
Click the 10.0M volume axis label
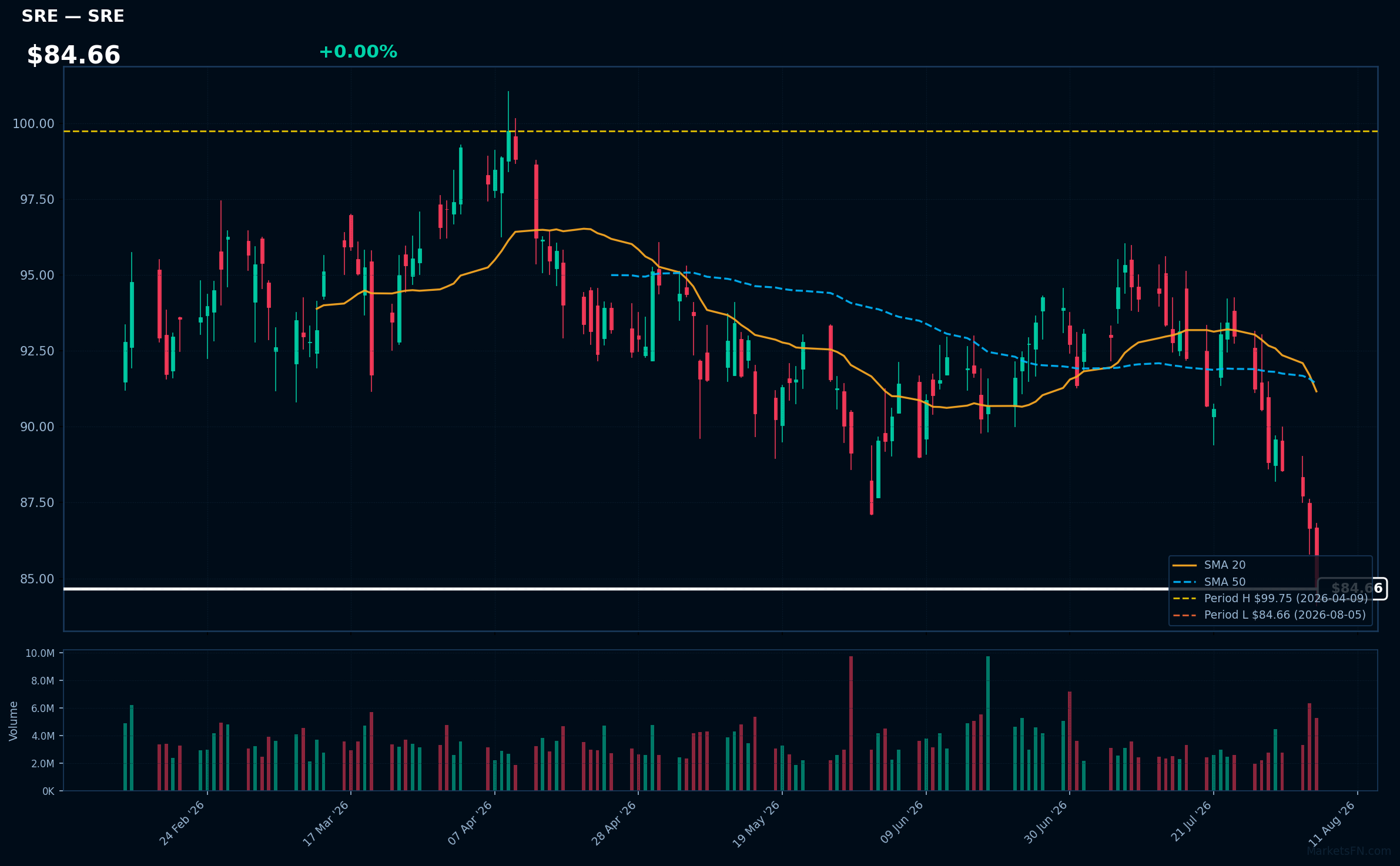click(x=40, y=653)
